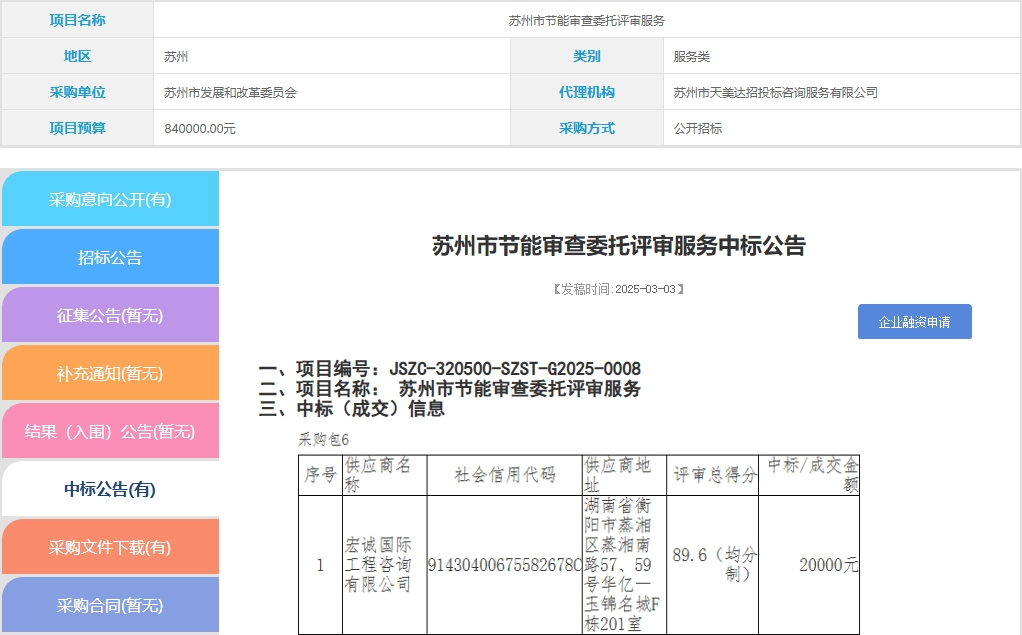This screenshot has width=1022, height=635.
Task: Click the winning amount 20000元
Action: 828,565
